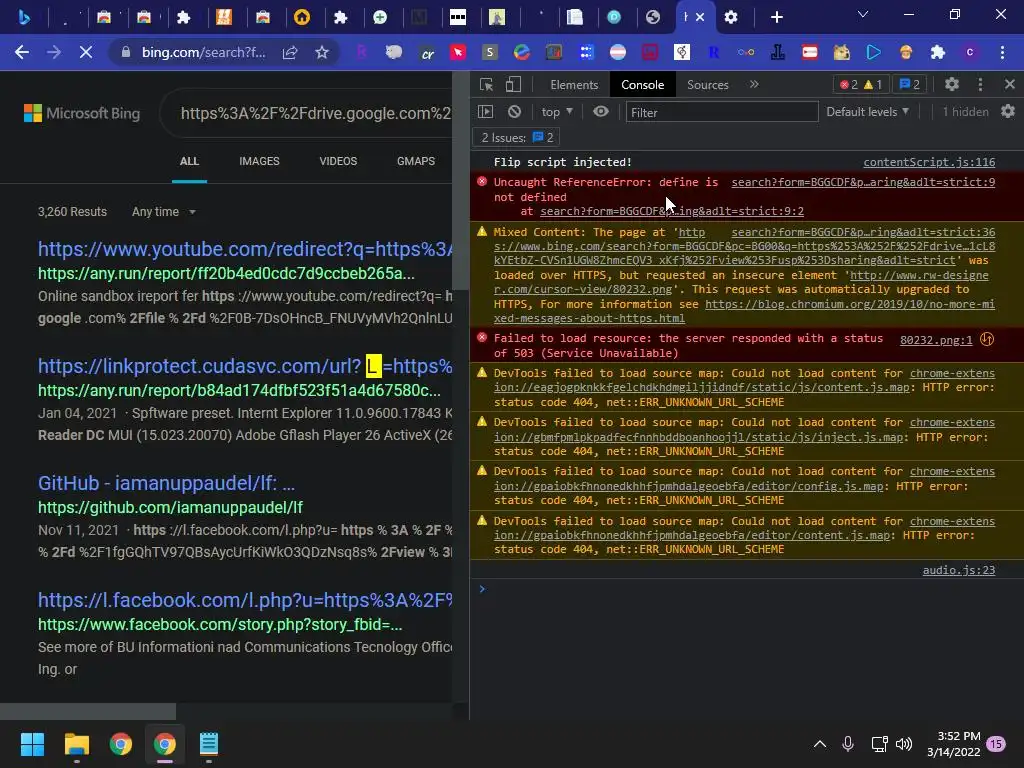Close the DevTools panel
1024x768 pixels.
pos(1010,84)
